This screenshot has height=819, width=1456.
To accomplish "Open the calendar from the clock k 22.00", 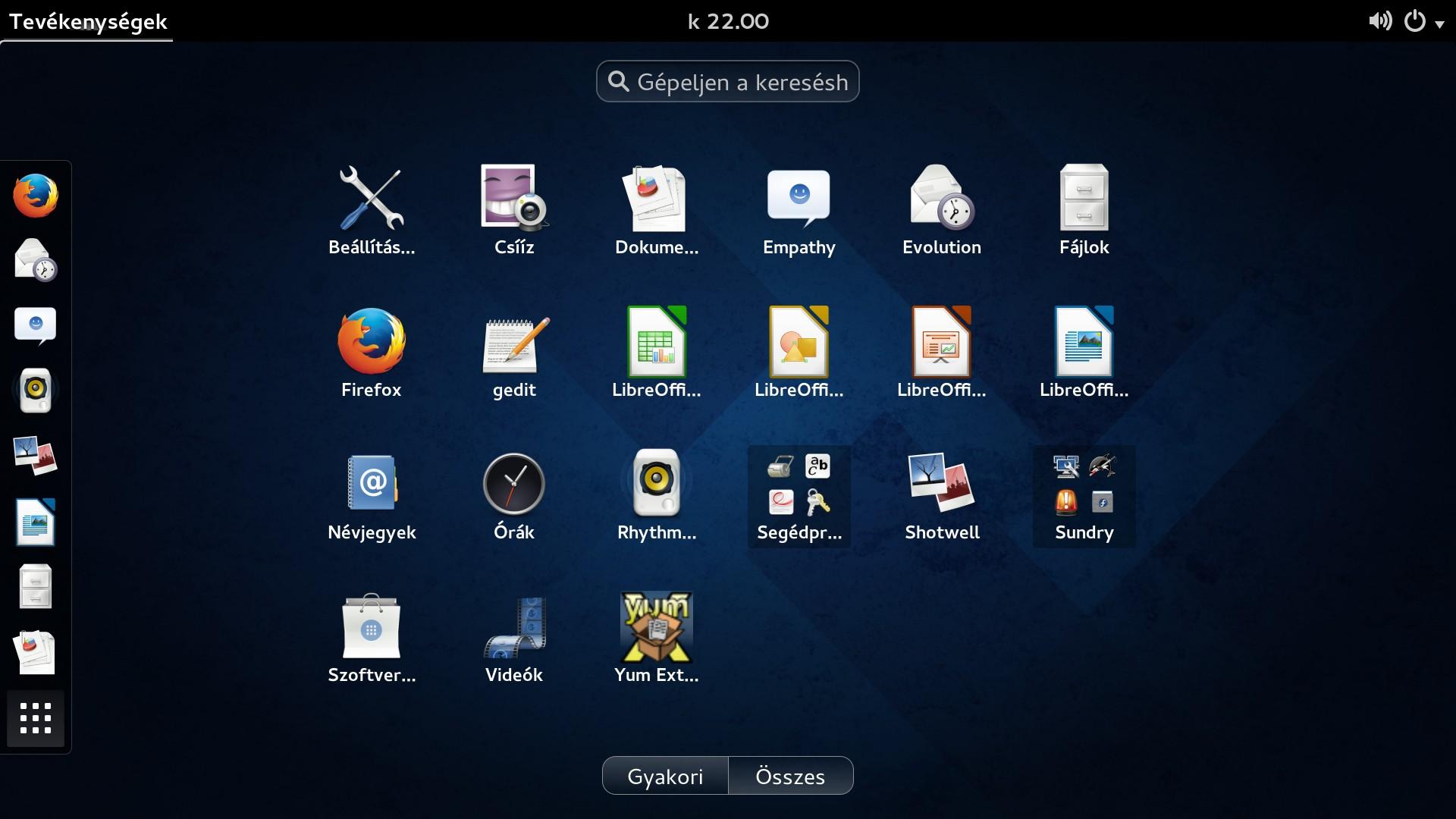I will point(728,21).
